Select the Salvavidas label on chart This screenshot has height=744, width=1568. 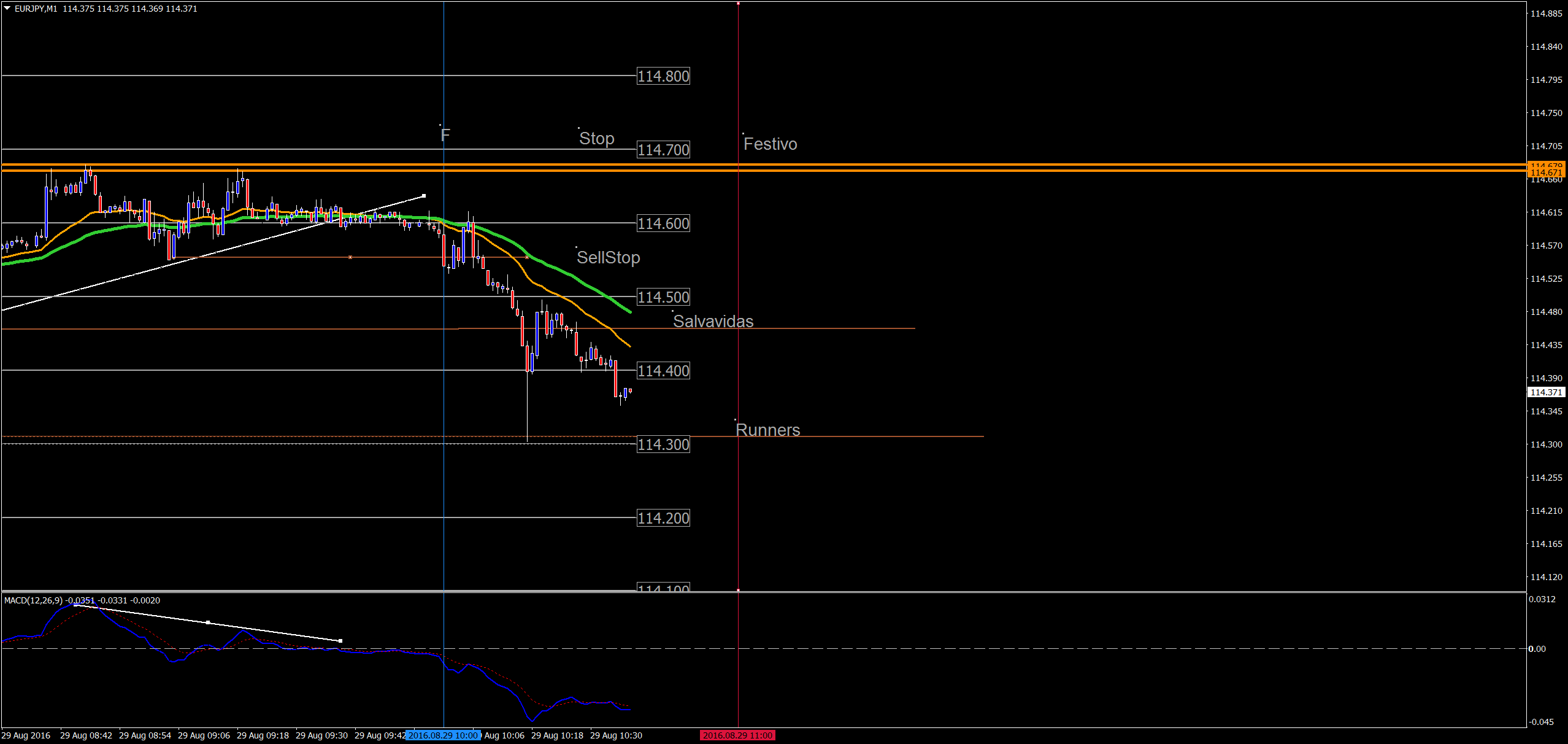click(x=713, y=322)
